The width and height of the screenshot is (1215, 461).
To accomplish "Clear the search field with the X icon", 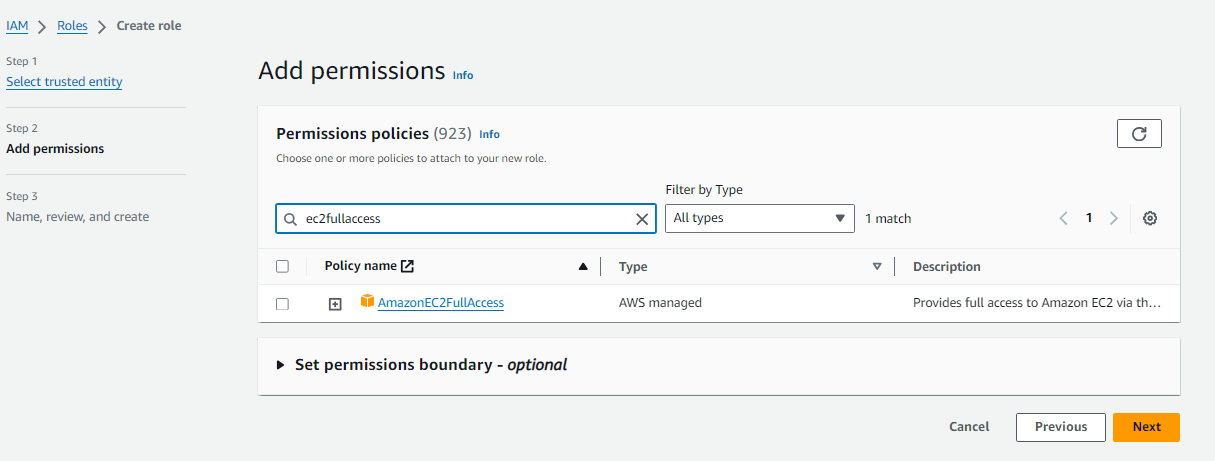I will 643,218.
